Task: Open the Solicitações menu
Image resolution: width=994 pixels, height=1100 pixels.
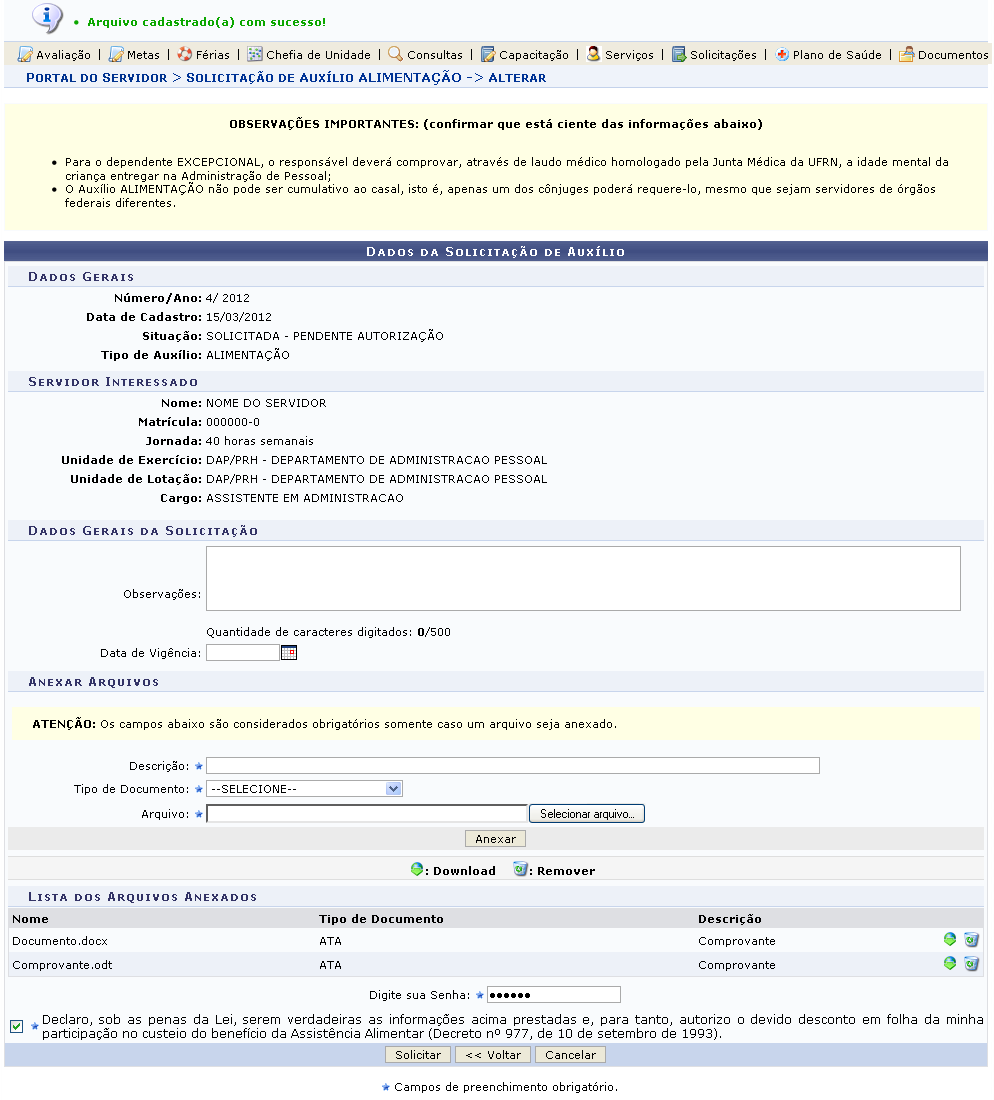Action: tap(723, 55)
